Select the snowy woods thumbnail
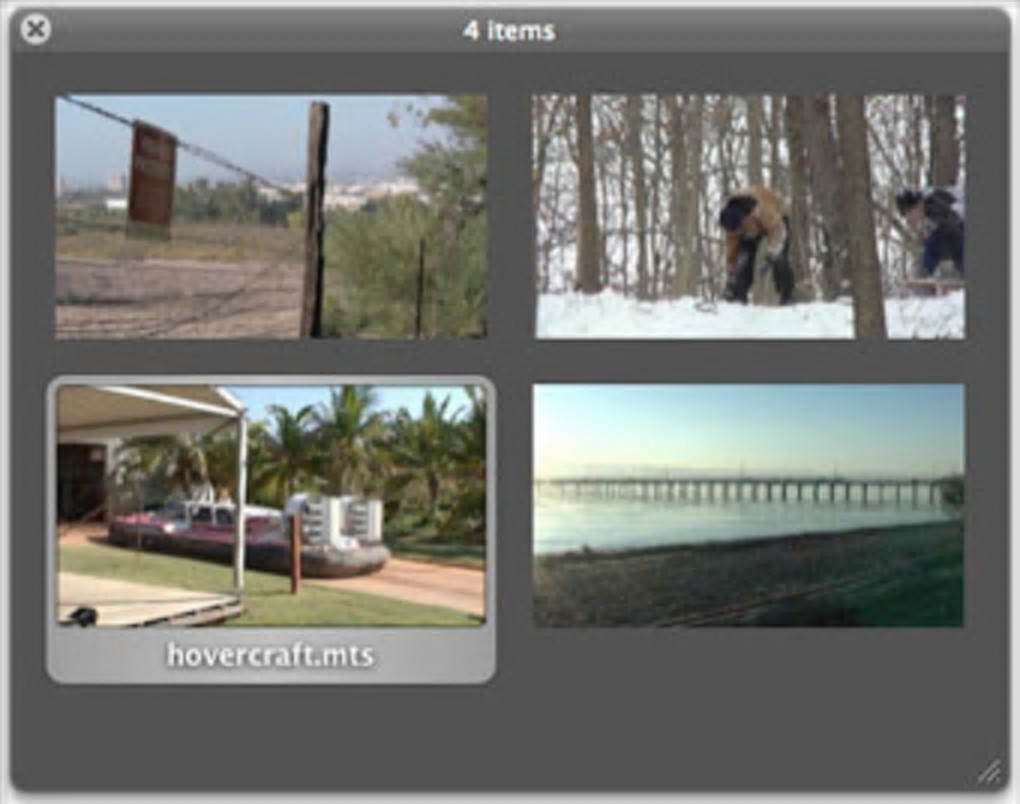Screen dimensions: 1020x804 point(749,217)
